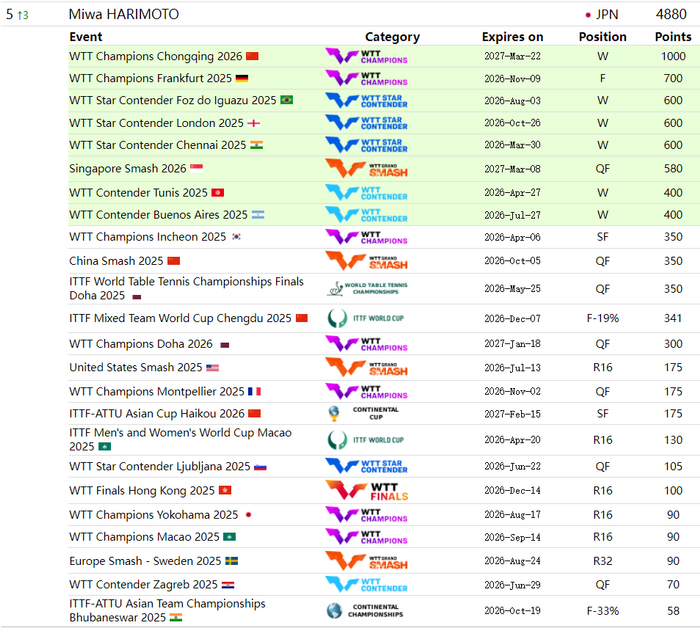Select total points value 4880

point(671,14)
